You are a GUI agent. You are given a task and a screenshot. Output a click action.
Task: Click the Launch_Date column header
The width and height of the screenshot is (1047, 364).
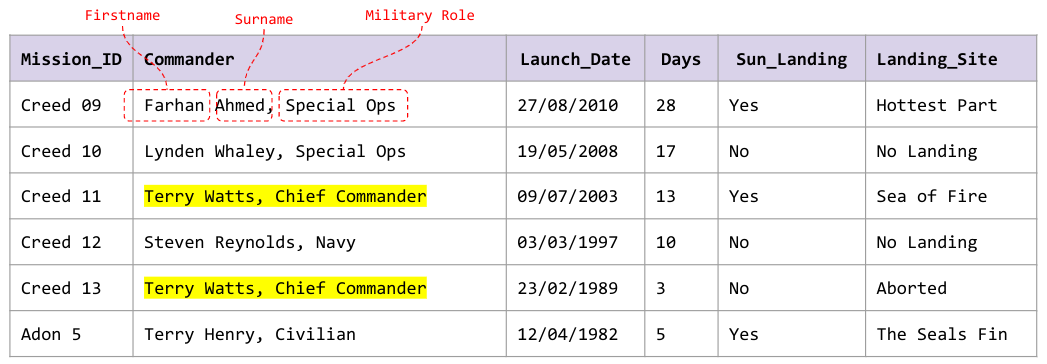(x=576, y=59)
